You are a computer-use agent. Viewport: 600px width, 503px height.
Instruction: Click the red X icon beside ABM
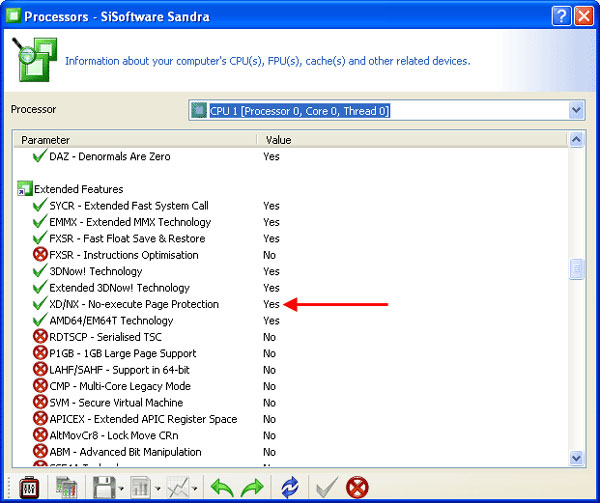click(40, 452)
